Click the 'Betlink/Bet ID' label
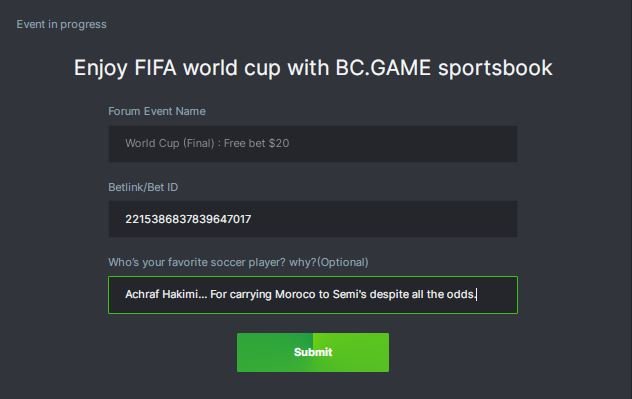 click(x=143, y=187)
